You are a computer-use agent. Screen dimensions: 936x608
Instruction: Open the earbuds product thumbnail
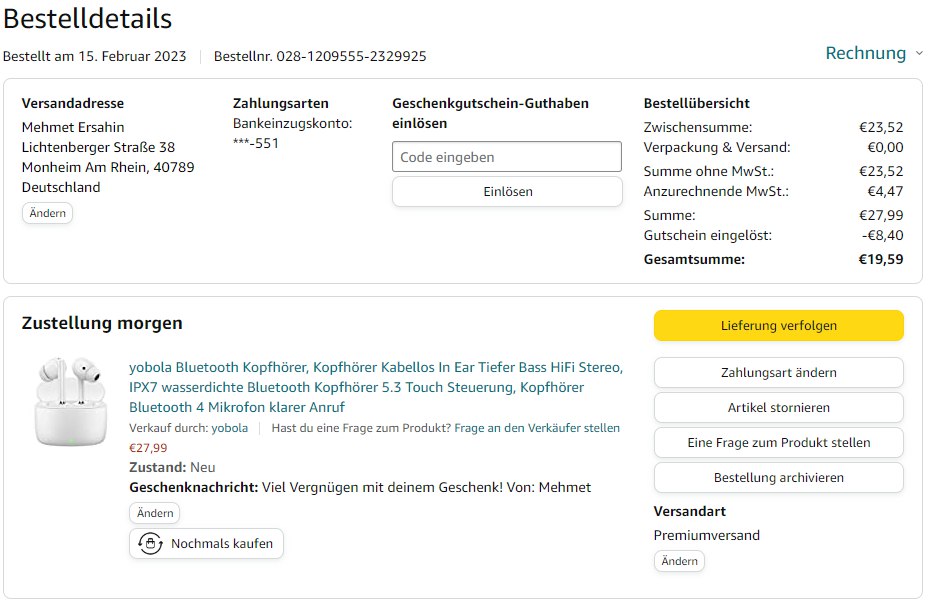(x=71, y=401)
